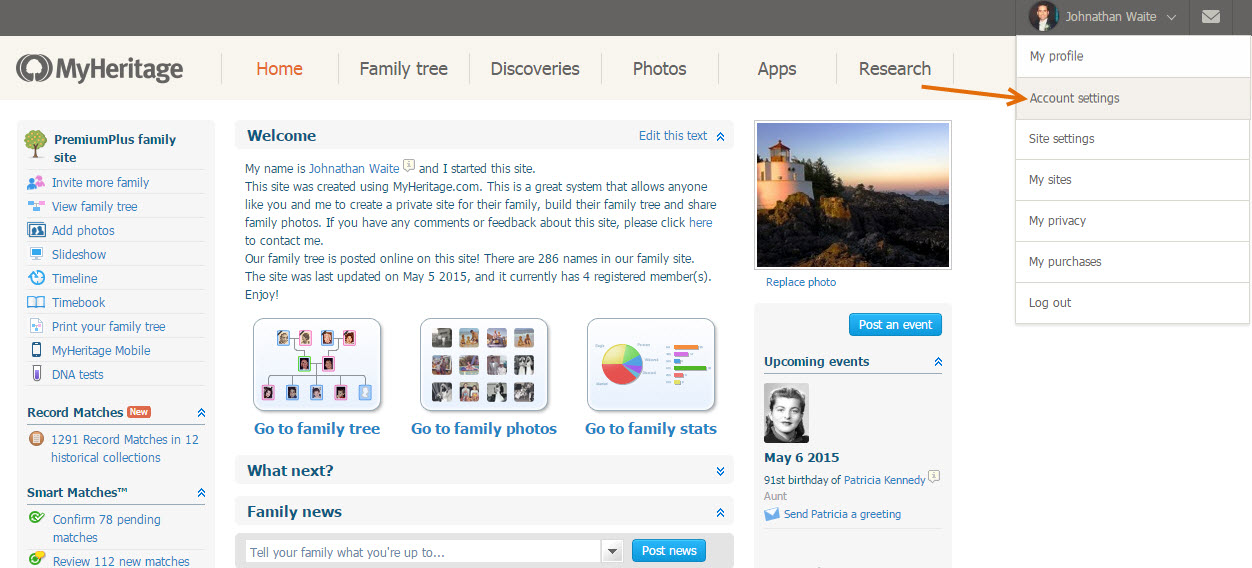Click the family tree chart icon
Viewport: 1252px width, 568px height.
click(317, 365)
